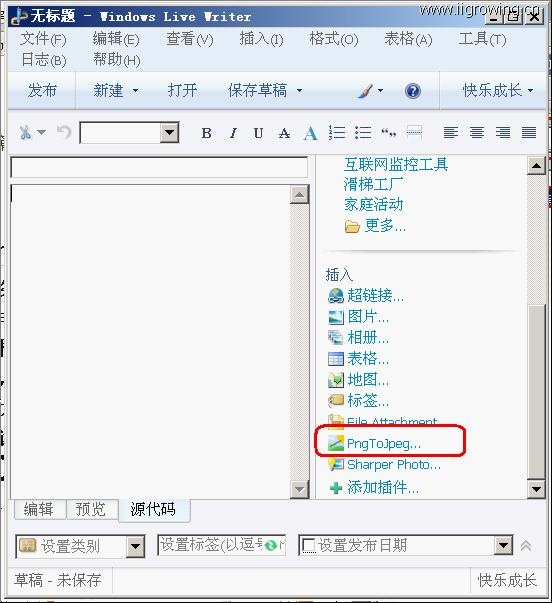552x603 pixels.
Task: Open the 互联网监控工具 link
Action: [x=396, y=165]
